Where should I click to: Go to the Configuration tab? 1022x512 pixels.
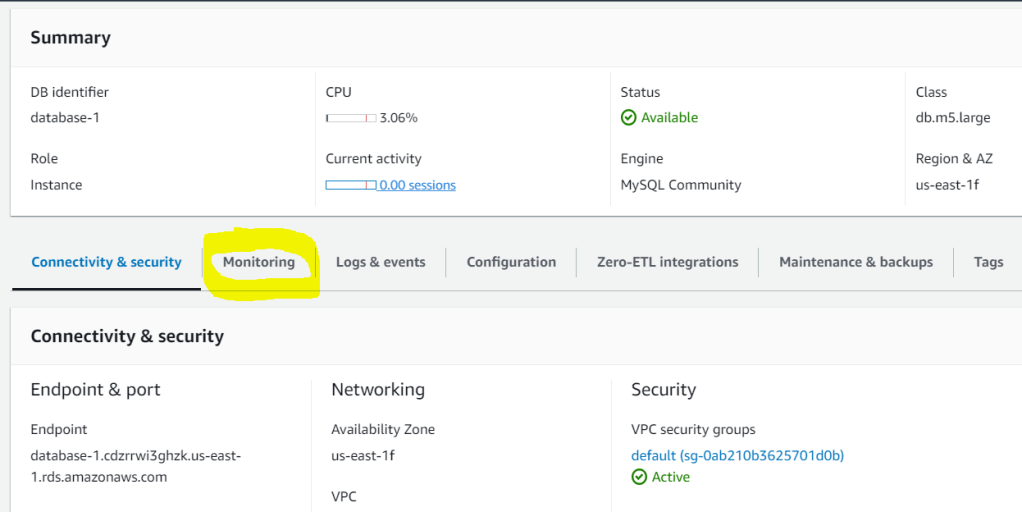coord(511,262)
